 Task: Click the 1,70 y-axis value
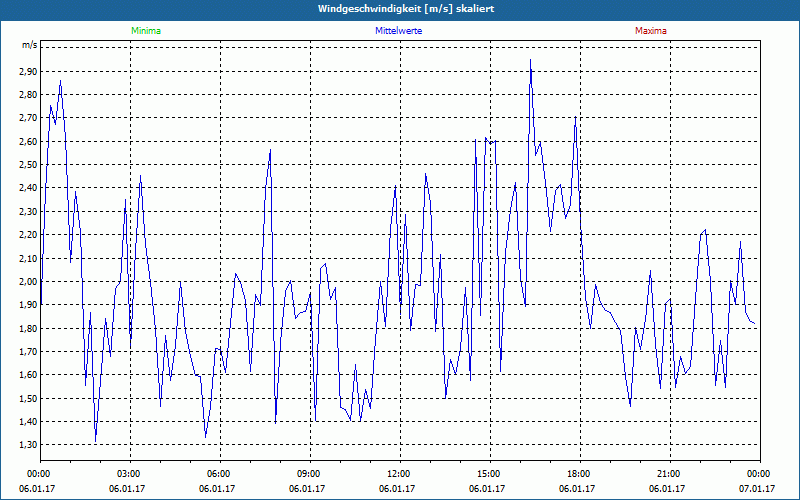29,352
